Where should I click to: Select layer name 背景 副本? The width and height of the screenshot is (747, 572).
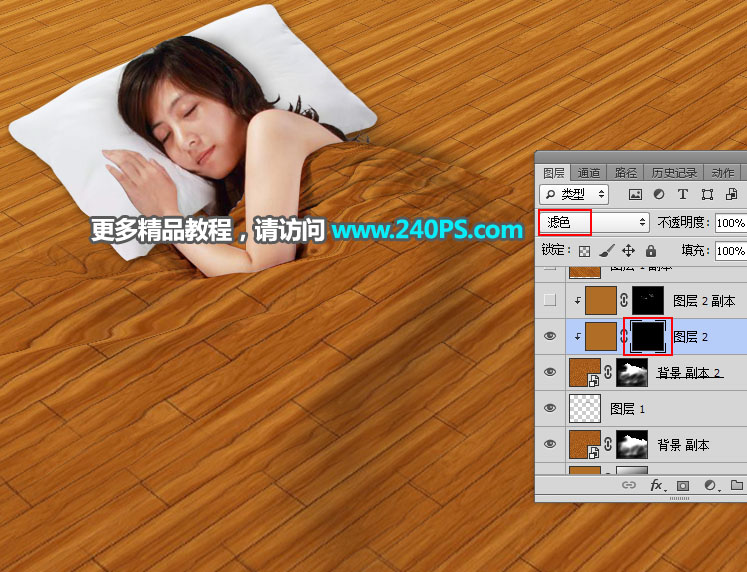pyautogui.click(x=683, y=445)
